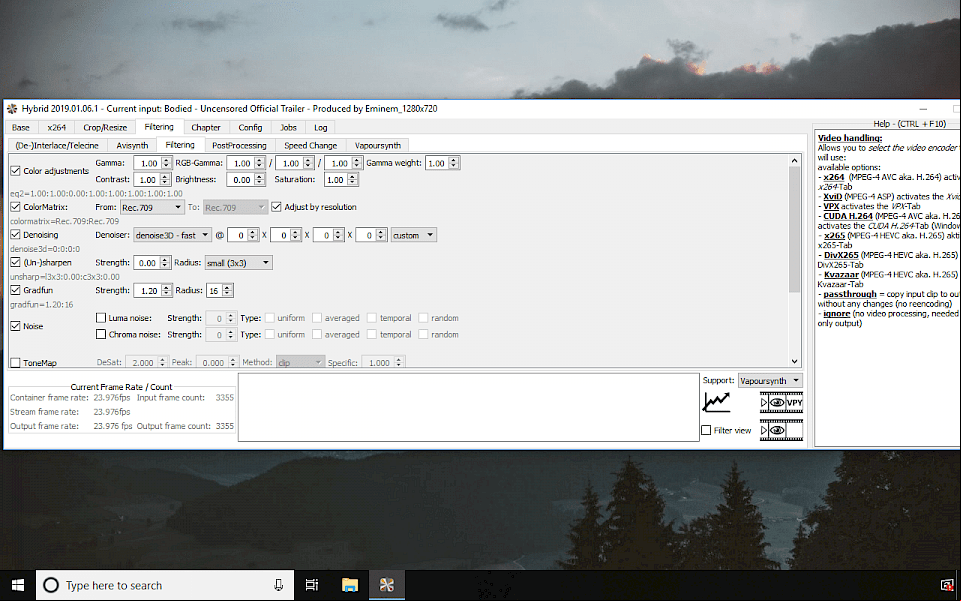961x601 pixels.
Task: Enable the Chroma noise checkbox
Action: 101,335
